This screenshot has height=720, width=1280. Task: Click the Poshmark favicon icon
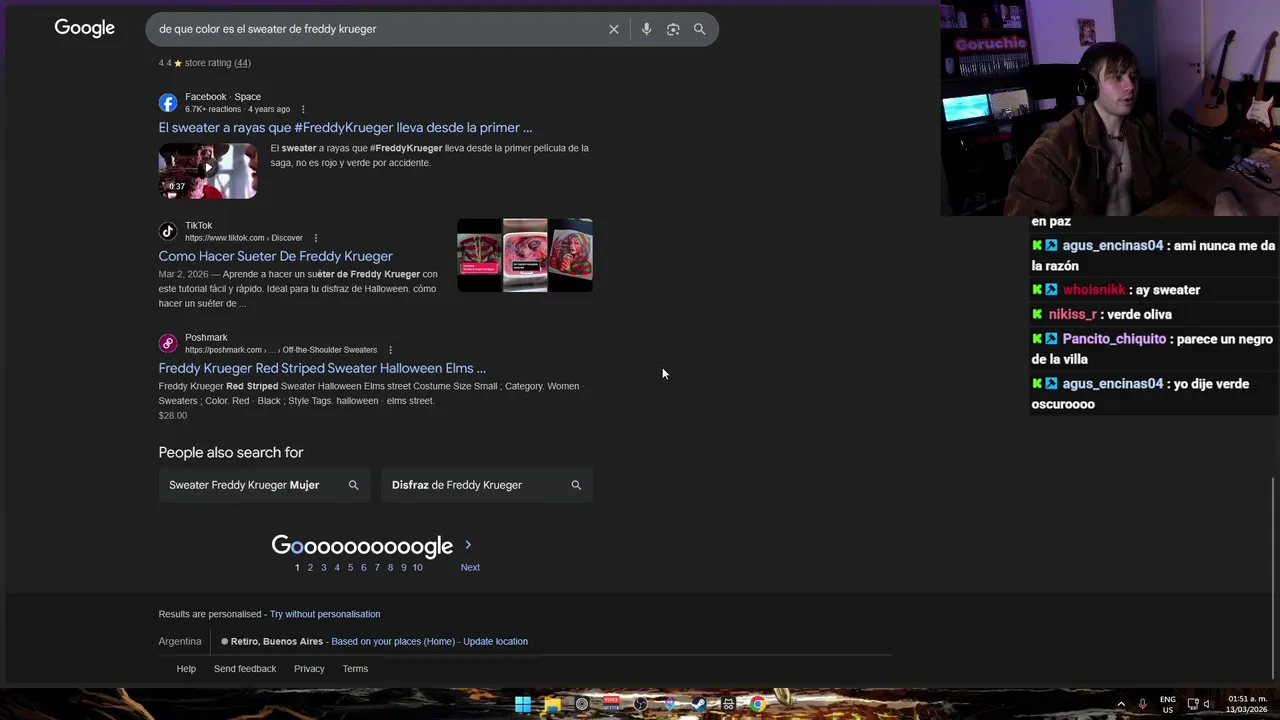[x=168, y=344]
